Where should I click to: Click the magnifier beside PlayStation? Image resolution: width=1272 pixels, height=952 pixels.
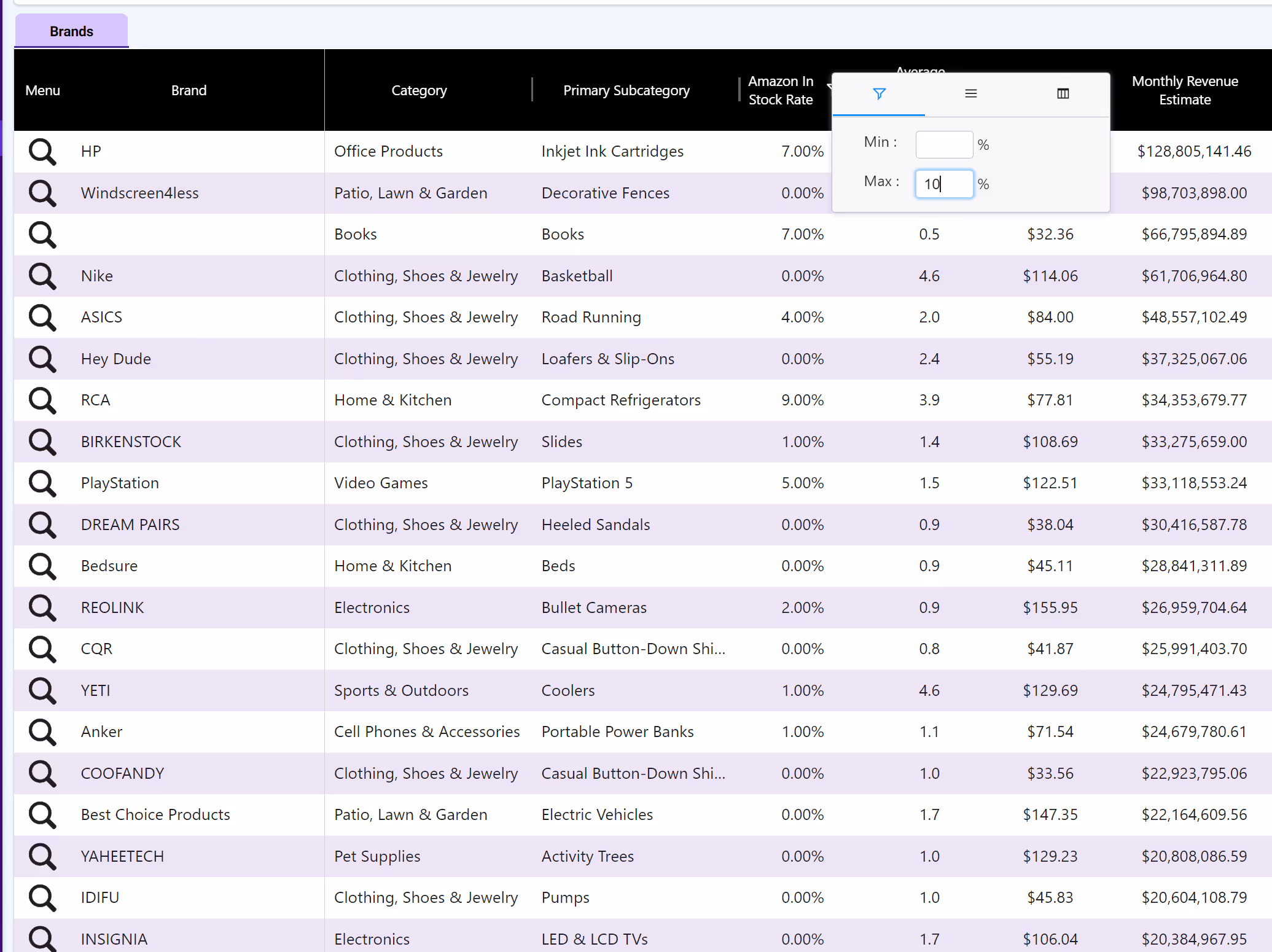[42, 483]
